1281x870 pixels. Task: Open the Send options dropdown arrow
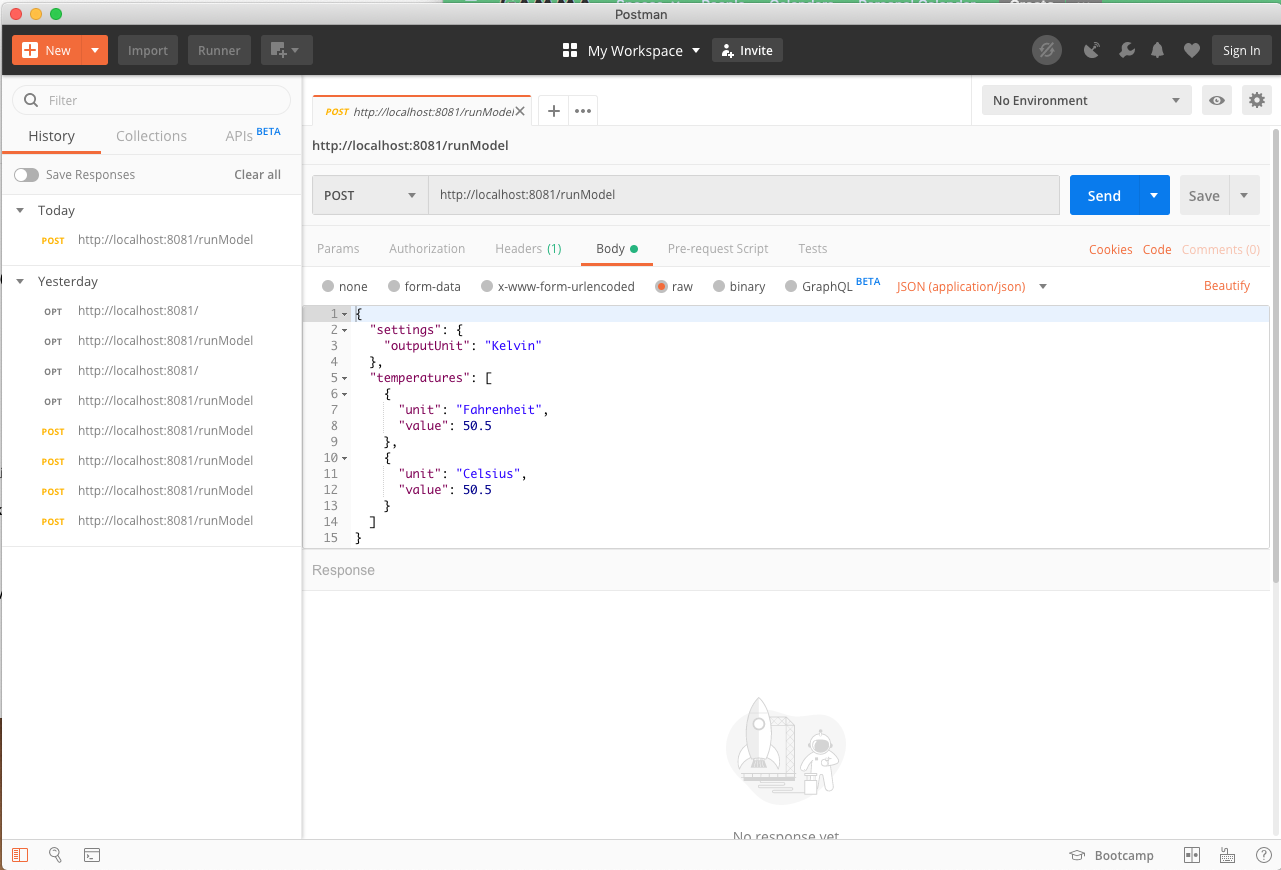click(x=1154, y=195)
